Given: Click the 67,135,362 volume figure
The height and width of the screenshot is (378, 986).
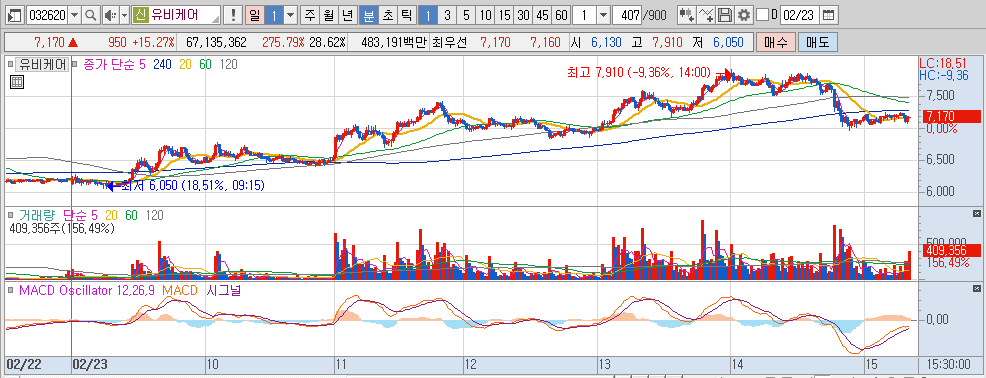Looking at the screenshot, I should 216,43.
